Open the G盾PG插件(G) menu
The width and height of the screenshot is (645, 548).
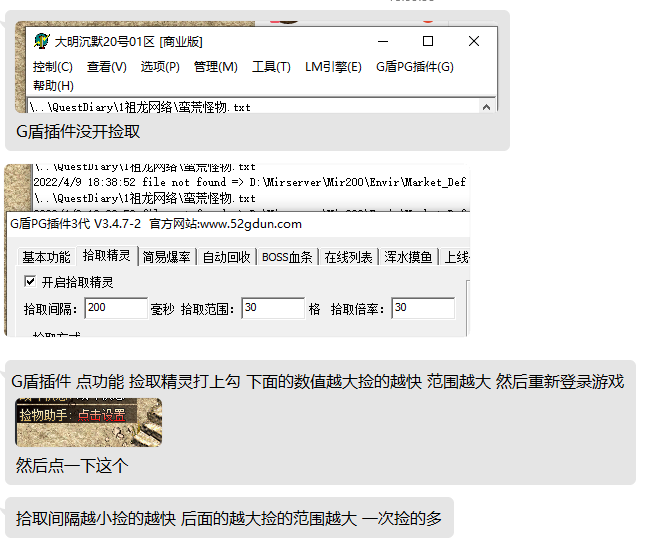point(415,67)
